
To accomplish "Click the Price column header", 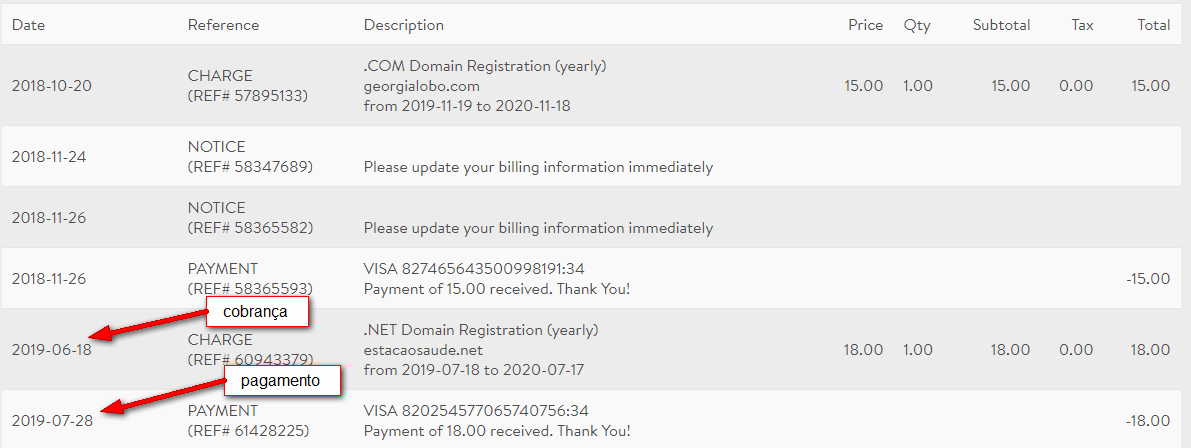I will pos(864,25).
